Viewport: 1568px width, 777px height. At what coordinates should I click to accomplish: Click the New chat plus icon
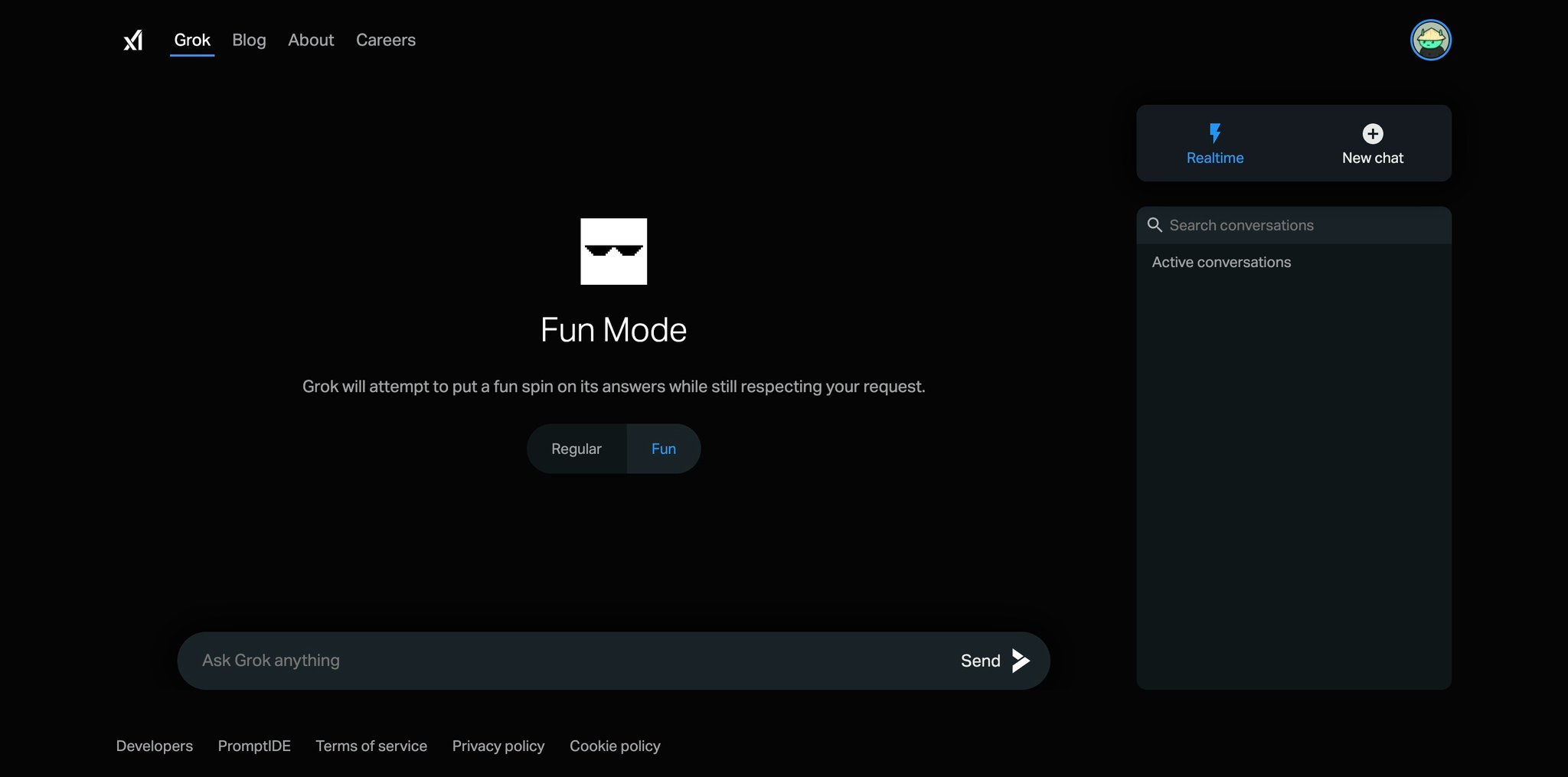click(1373, 134)
